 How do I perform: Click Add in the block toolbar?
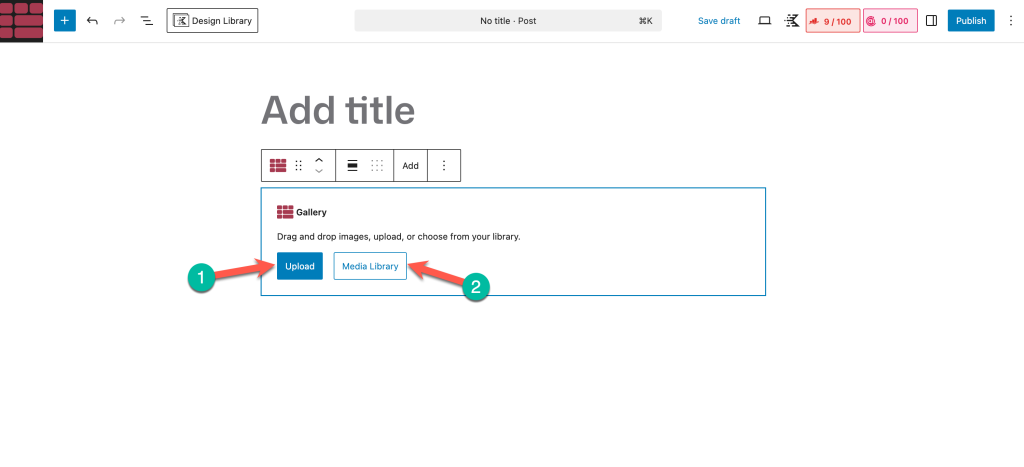tap(410, 166)
